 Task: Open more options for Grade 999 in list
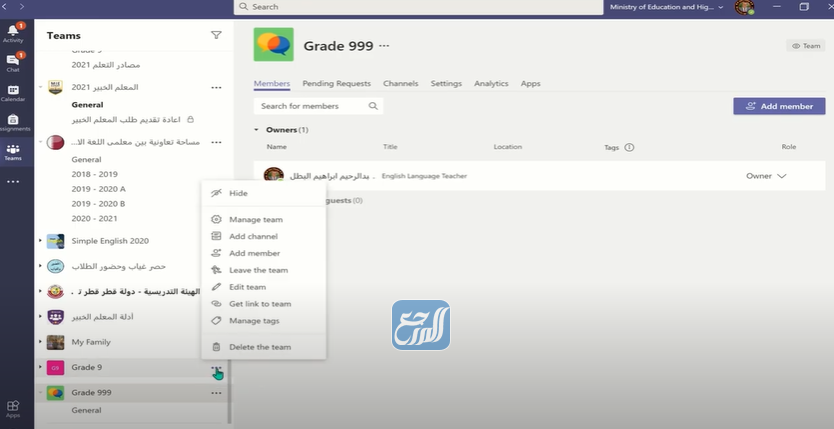(x=216, y=393)
